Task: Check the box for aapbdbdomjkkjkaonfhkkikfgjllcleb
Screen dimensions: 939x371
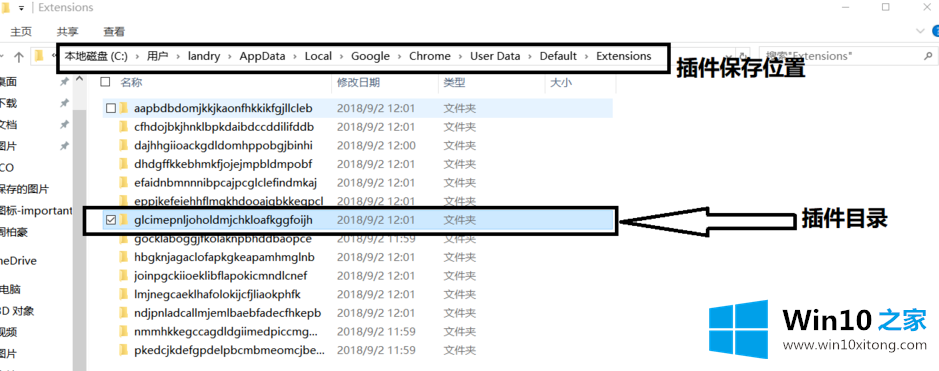Action: 110,108
